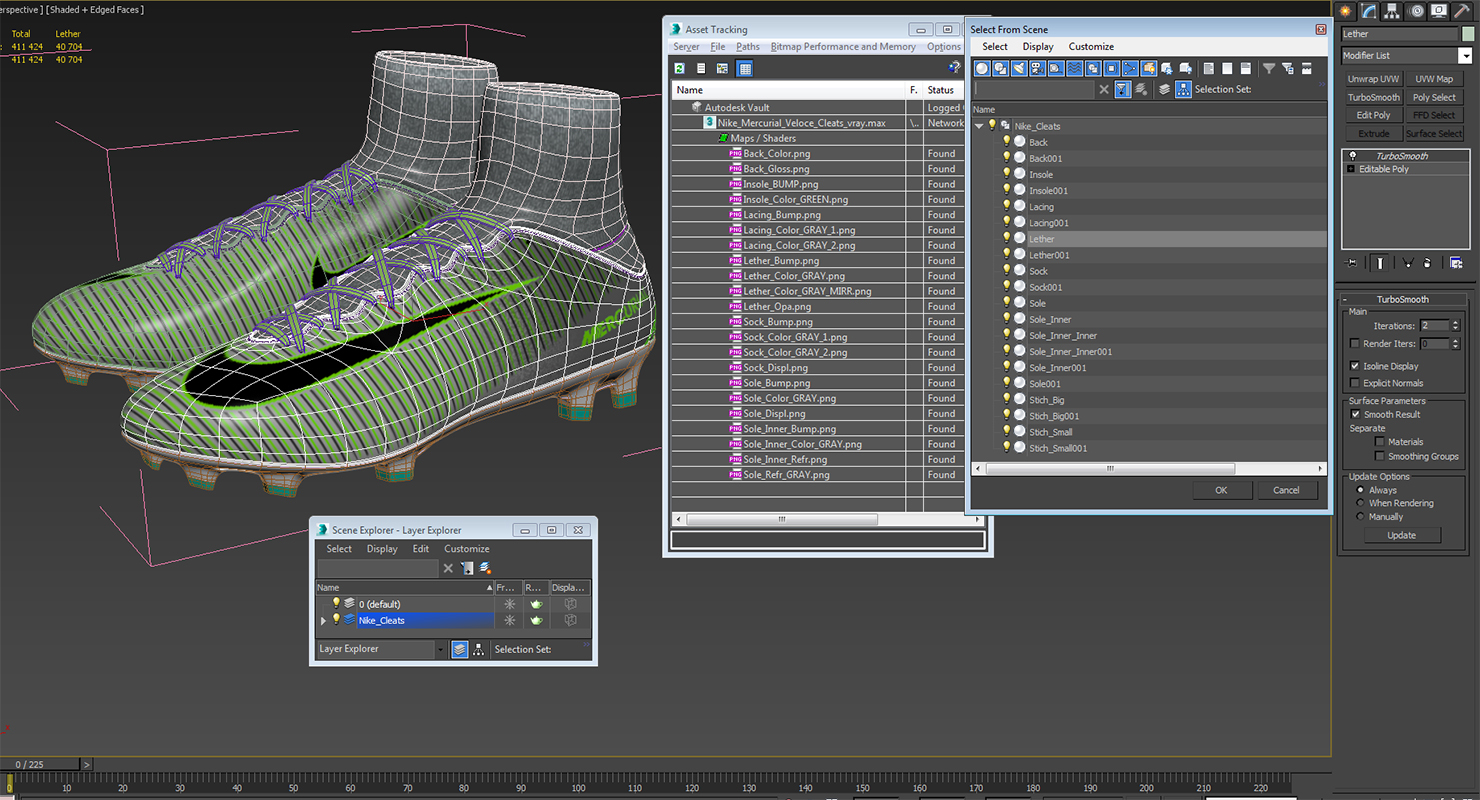Screen dimensions: 1480x800
Task: Open Paths menu in Asset Tracking
Action: (747, 46)
